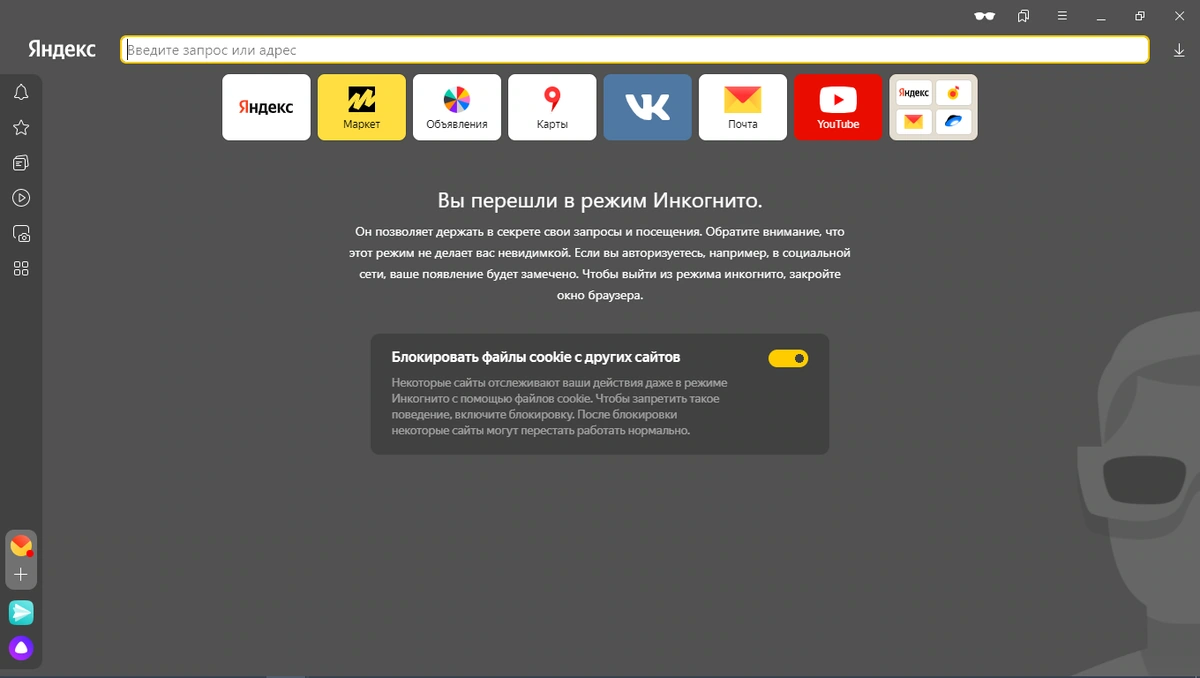This screenshot has height=678, width=1200.
Task: Disable the third-party cookie blocking toggle
Action: coord(788,358)
